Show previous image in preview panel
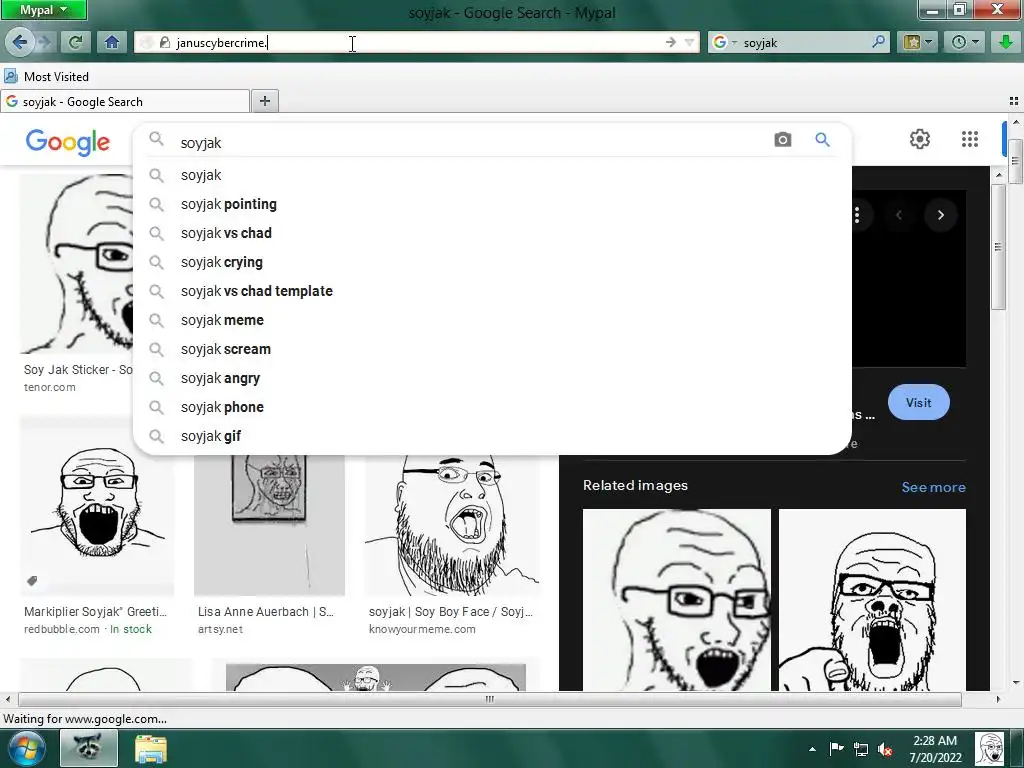 pos(899,215)
